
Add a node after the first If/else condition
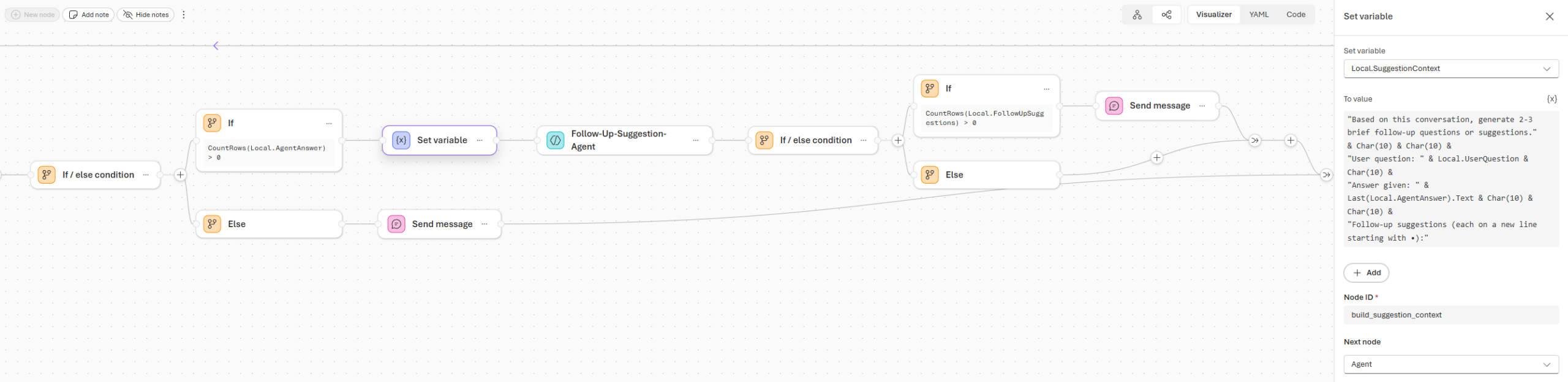[180, 175]
